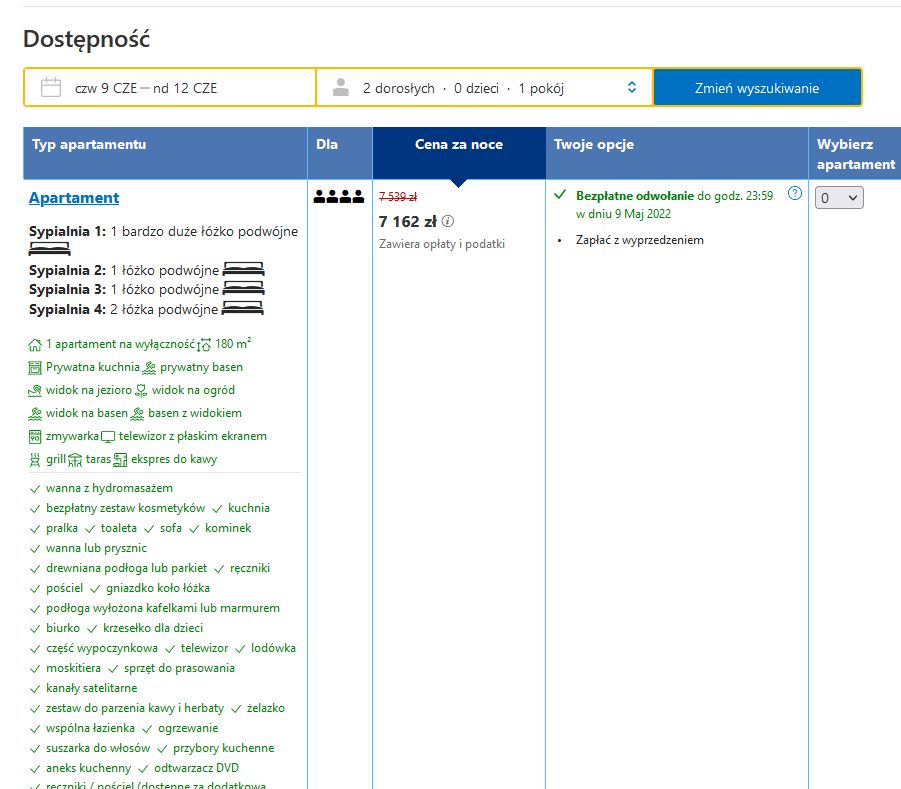Click the grill icon
Viewport: 901px width, 789px height.
35,460
